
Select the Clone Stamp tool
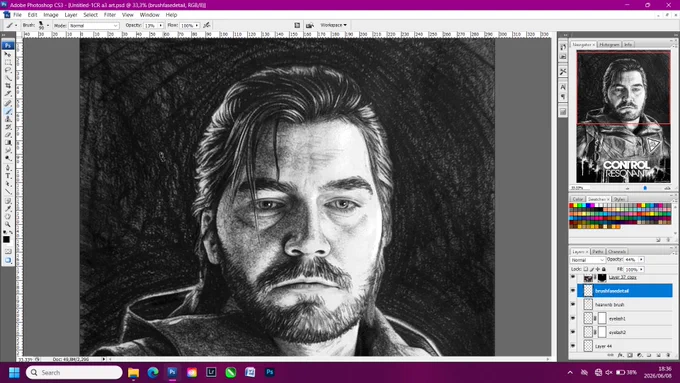[x=8, y=119]
